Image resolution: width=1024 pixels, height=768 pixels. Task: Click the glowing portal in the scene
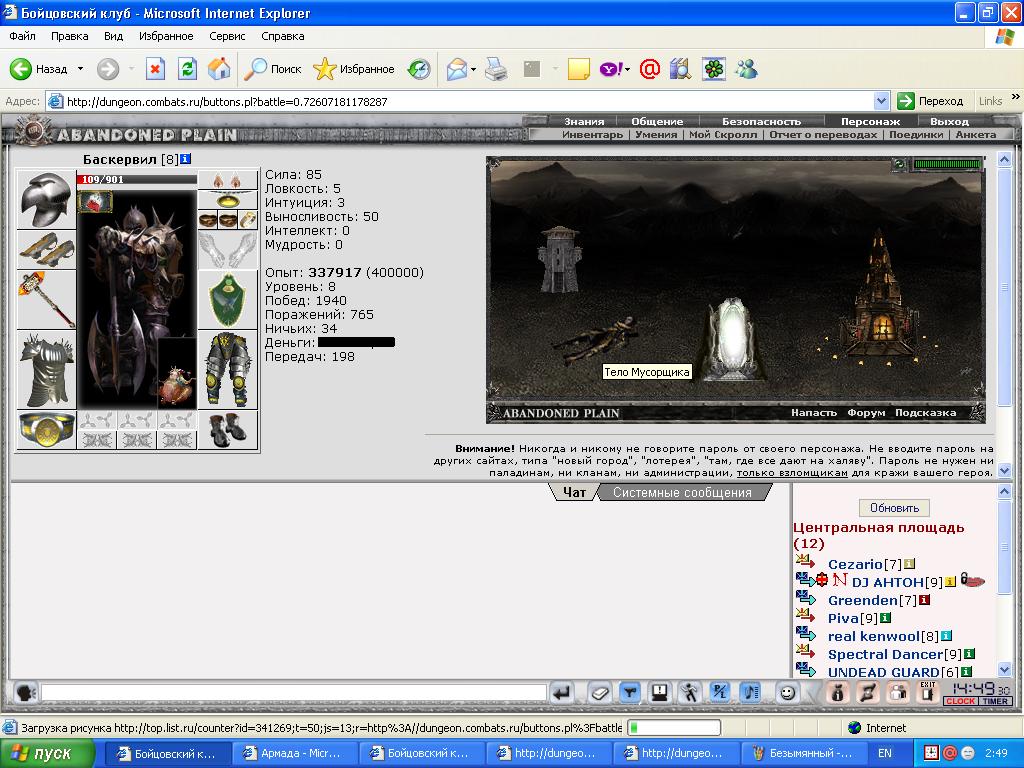coord(733,338)
